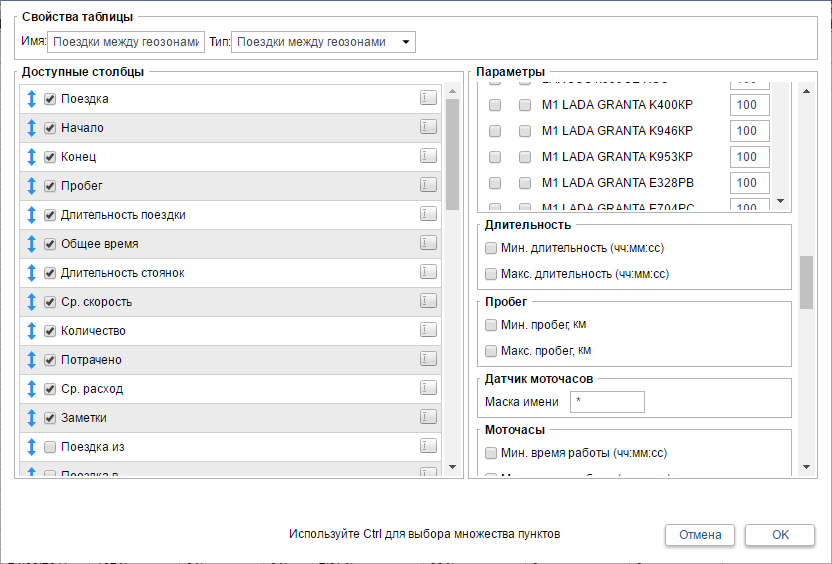Click the reorder arrows icon beside Пробег
832x564 pixels.
click(31, 186)
